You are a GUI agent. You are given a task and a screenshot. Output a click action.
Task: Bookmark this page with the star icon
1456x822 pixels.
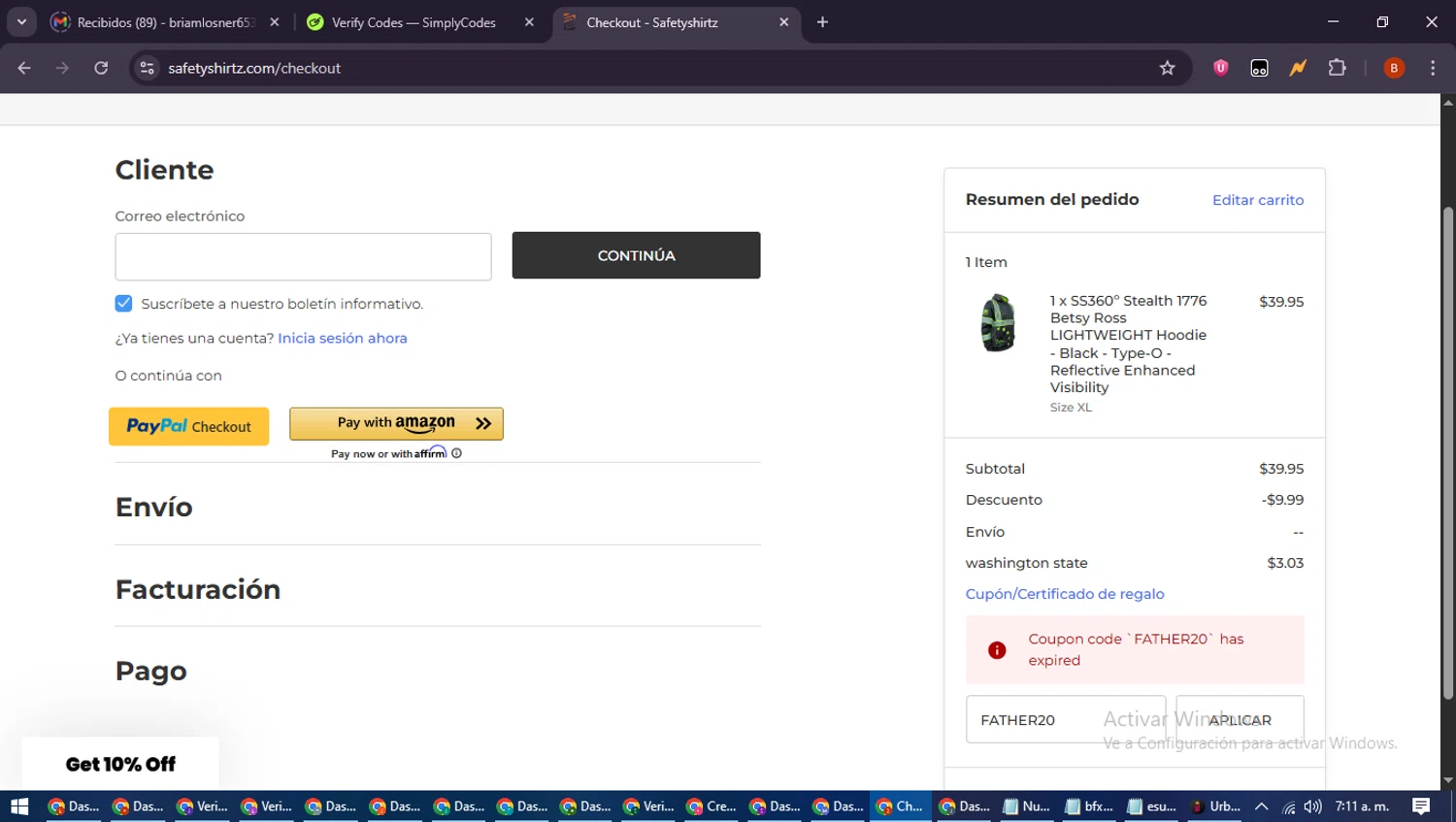click(x=1167, y=68)
